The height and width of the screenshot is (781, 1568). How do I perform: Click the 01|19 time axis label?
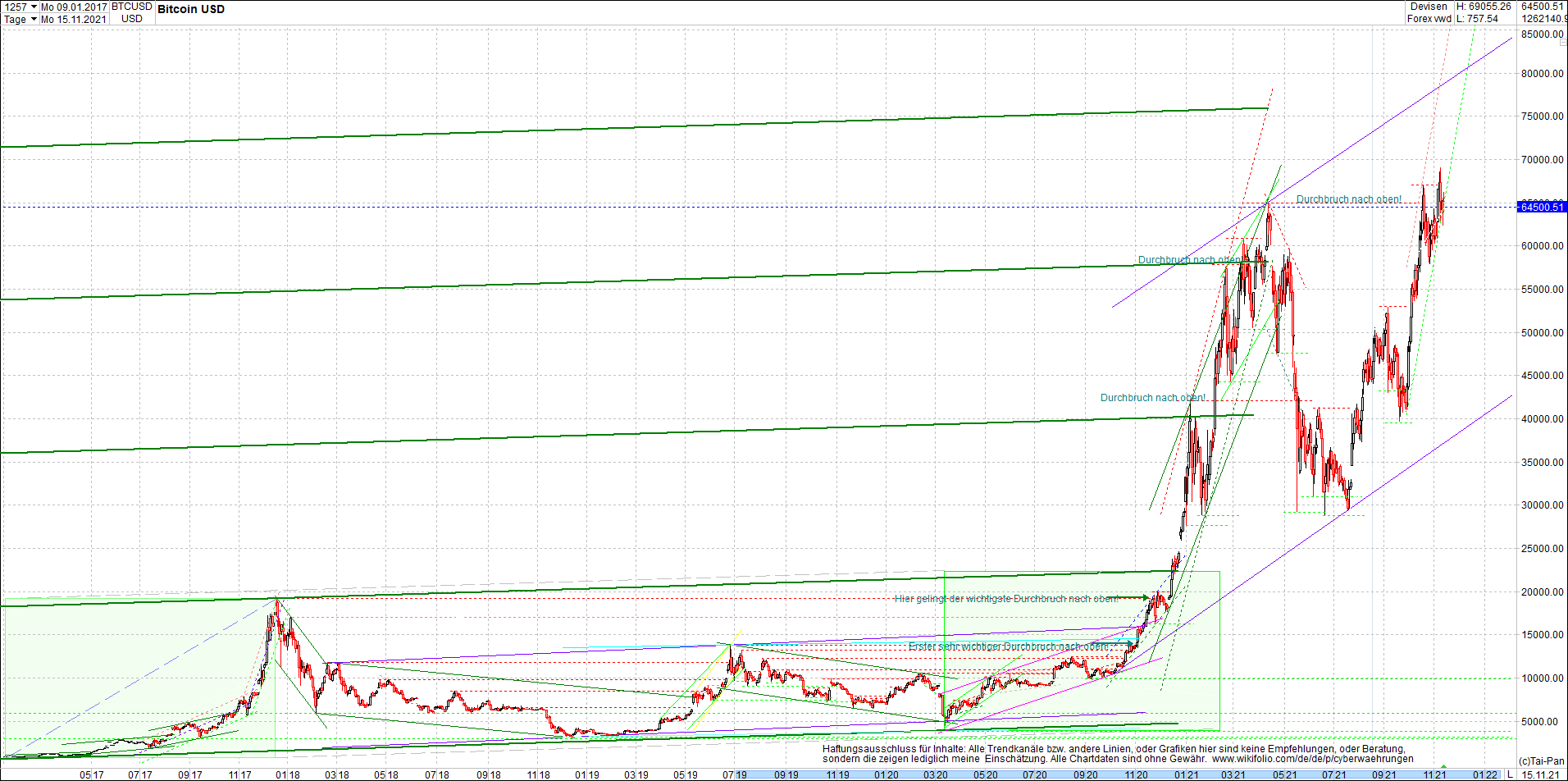tap(586, 774)
